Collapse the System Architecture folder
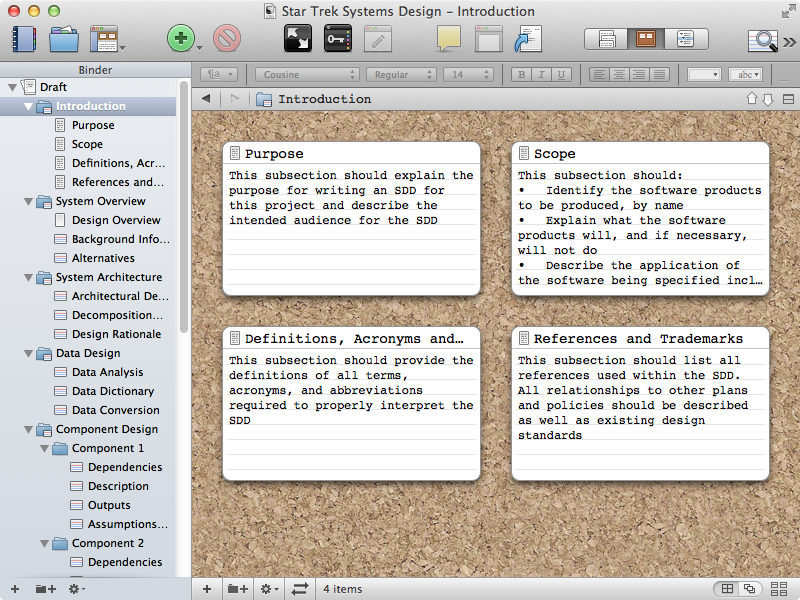 coord(29,277)
